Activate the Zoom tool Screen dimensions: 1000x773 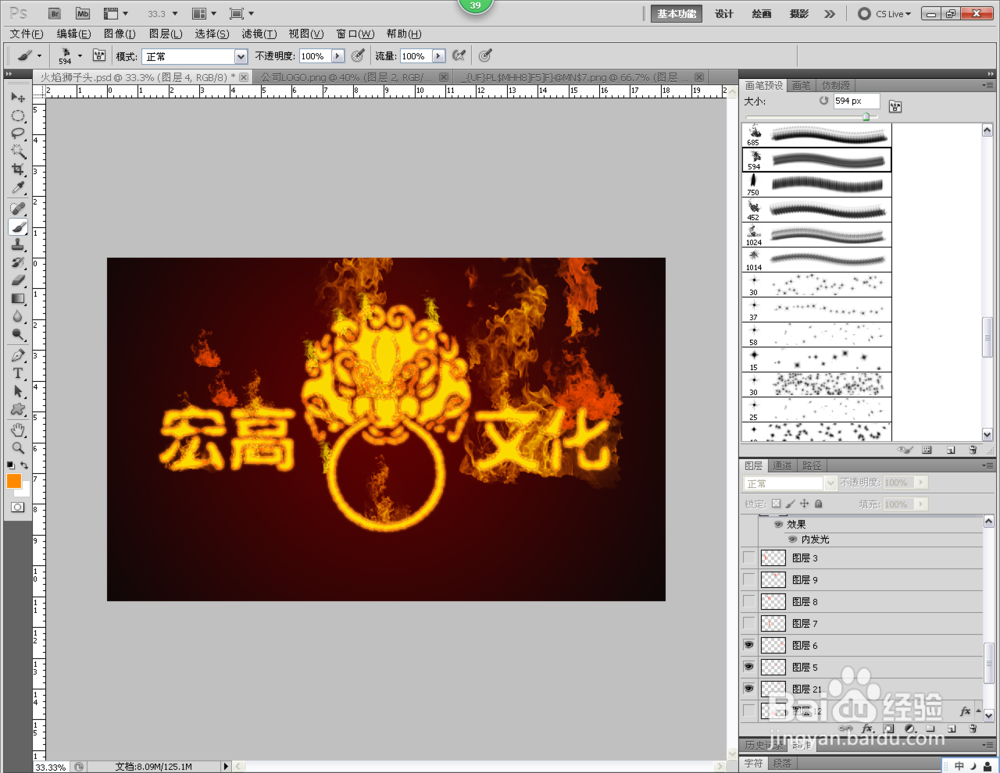(17, 448)
